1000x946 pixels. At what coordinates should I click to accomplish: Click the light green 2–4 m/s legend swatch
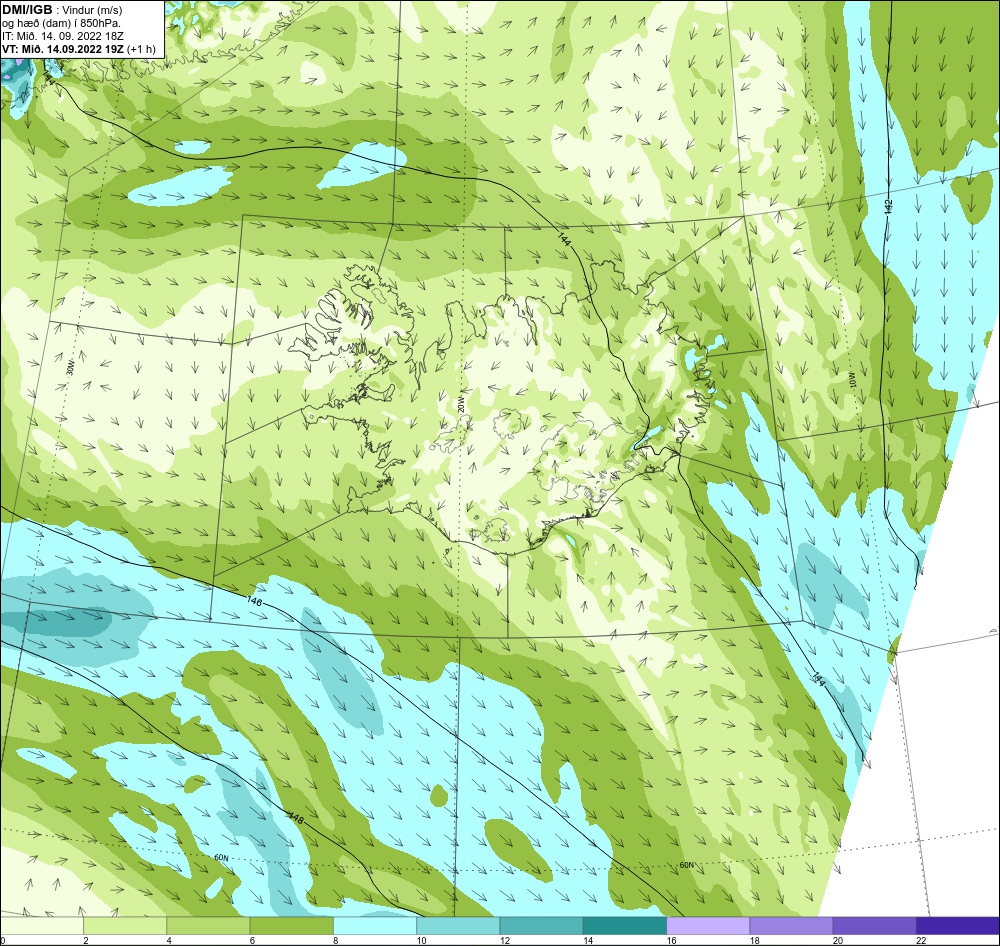pyautogui.click(x=125, y=924)
